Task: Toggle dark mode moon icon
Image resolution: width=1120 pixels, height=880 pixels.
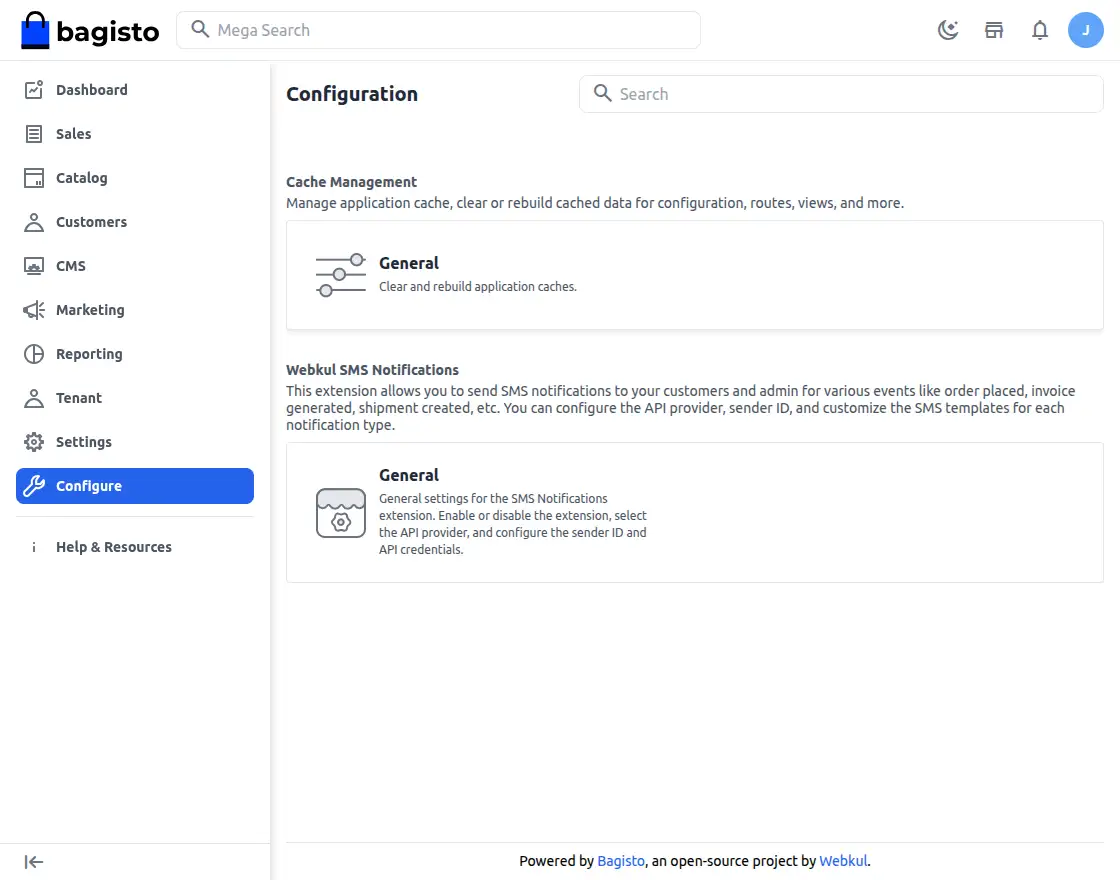Action: coord(948,30)
